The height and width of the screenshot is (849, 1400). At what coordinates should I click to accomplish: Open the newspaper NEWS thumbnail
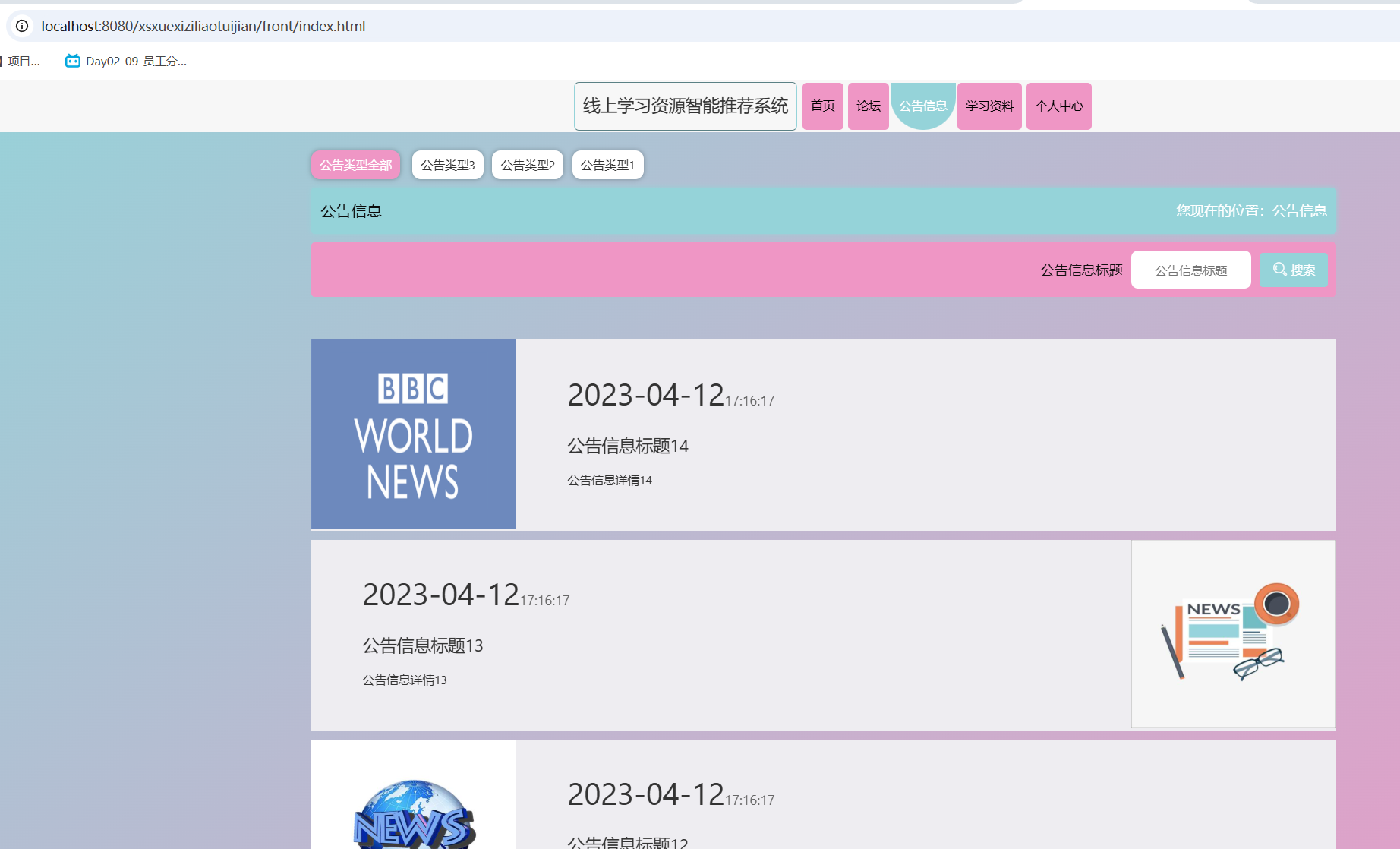click(x=1233, y=634)
